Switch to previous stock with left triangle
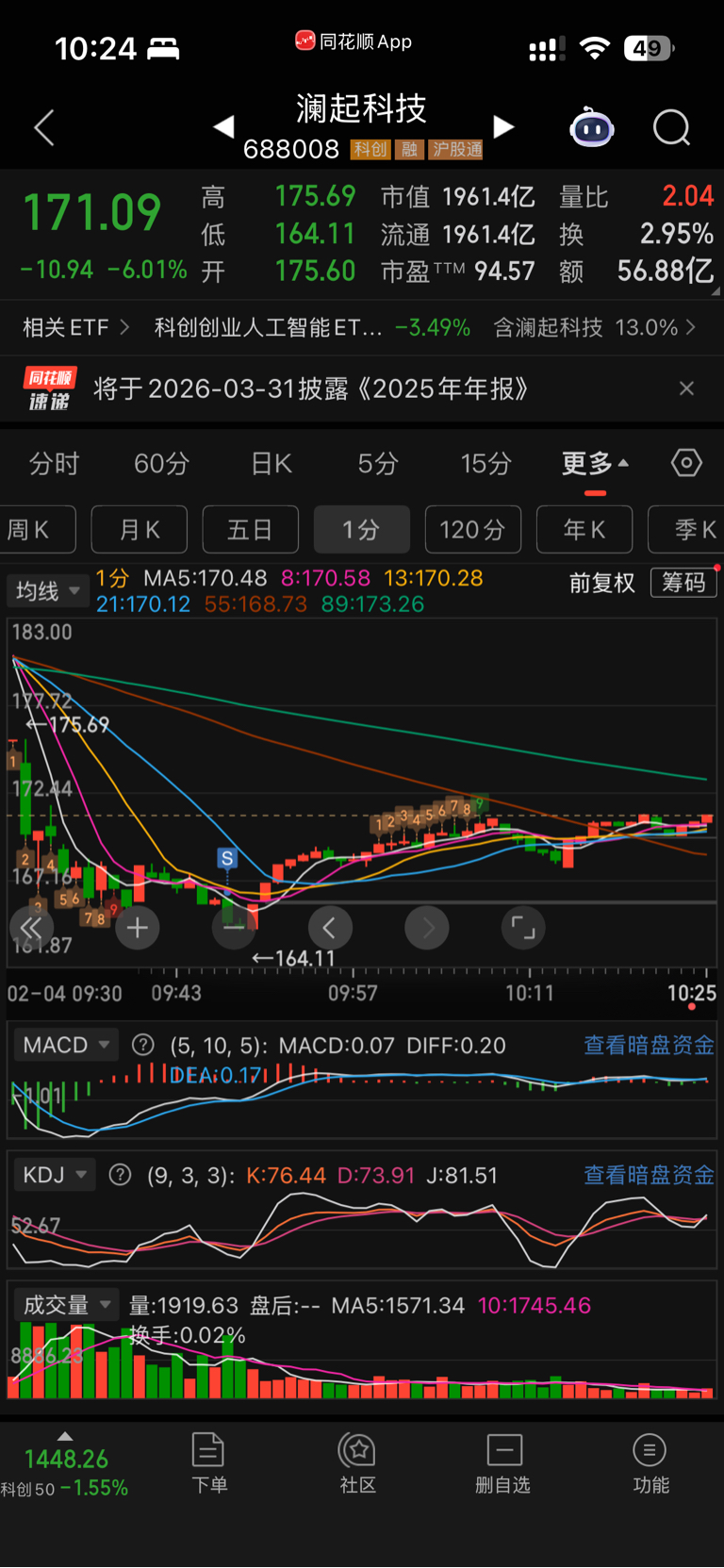The image size is (724, 1568). coord(223,126)
